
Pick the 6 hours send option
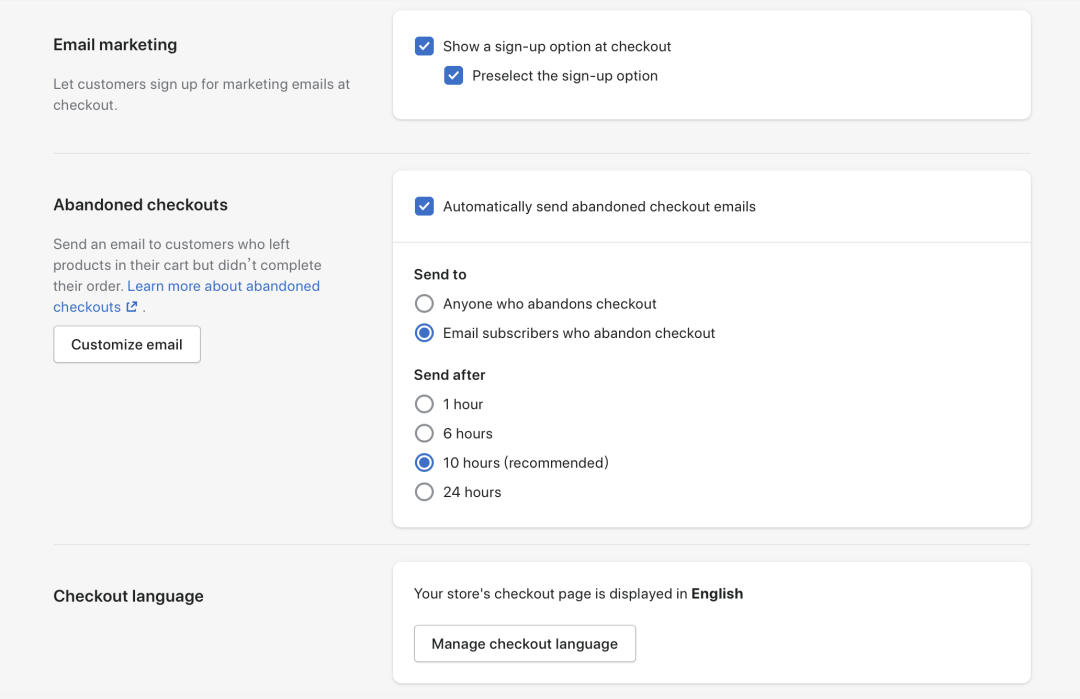click(424, 434)
